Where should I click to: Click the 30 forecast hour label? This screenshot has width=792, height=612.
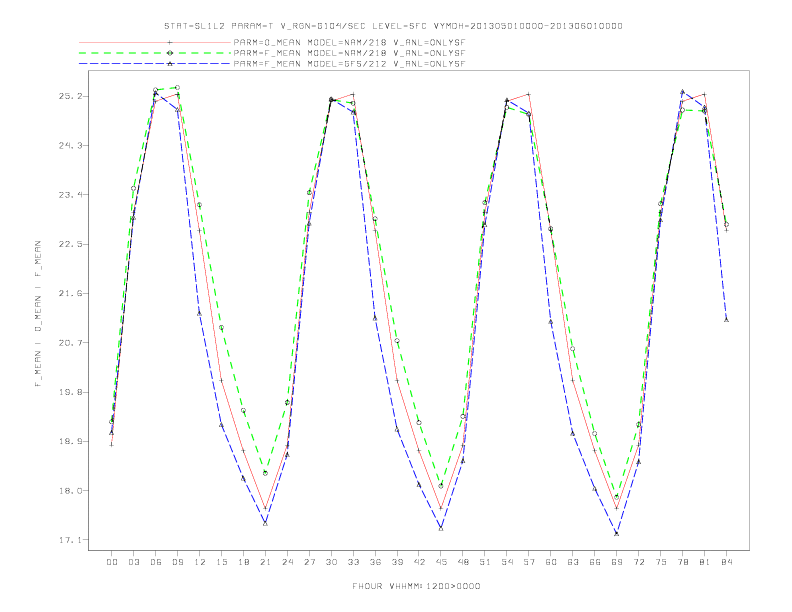click(x=331, y=562)
